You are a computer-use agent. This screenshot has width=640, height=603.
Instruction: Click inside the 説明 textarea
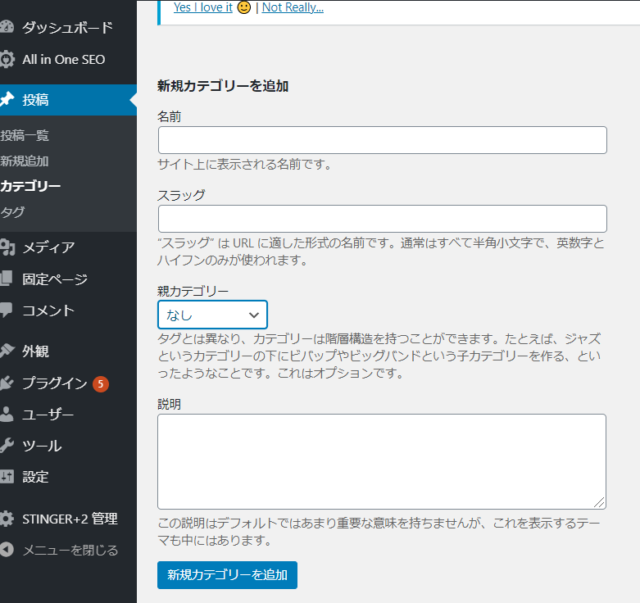[382, 462]
